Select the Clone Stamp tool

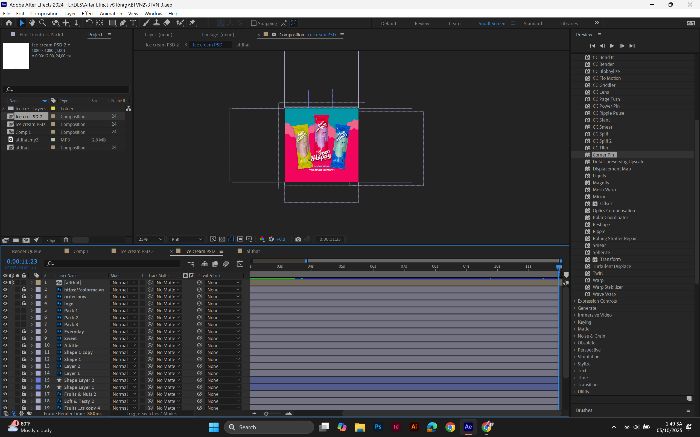157,23
